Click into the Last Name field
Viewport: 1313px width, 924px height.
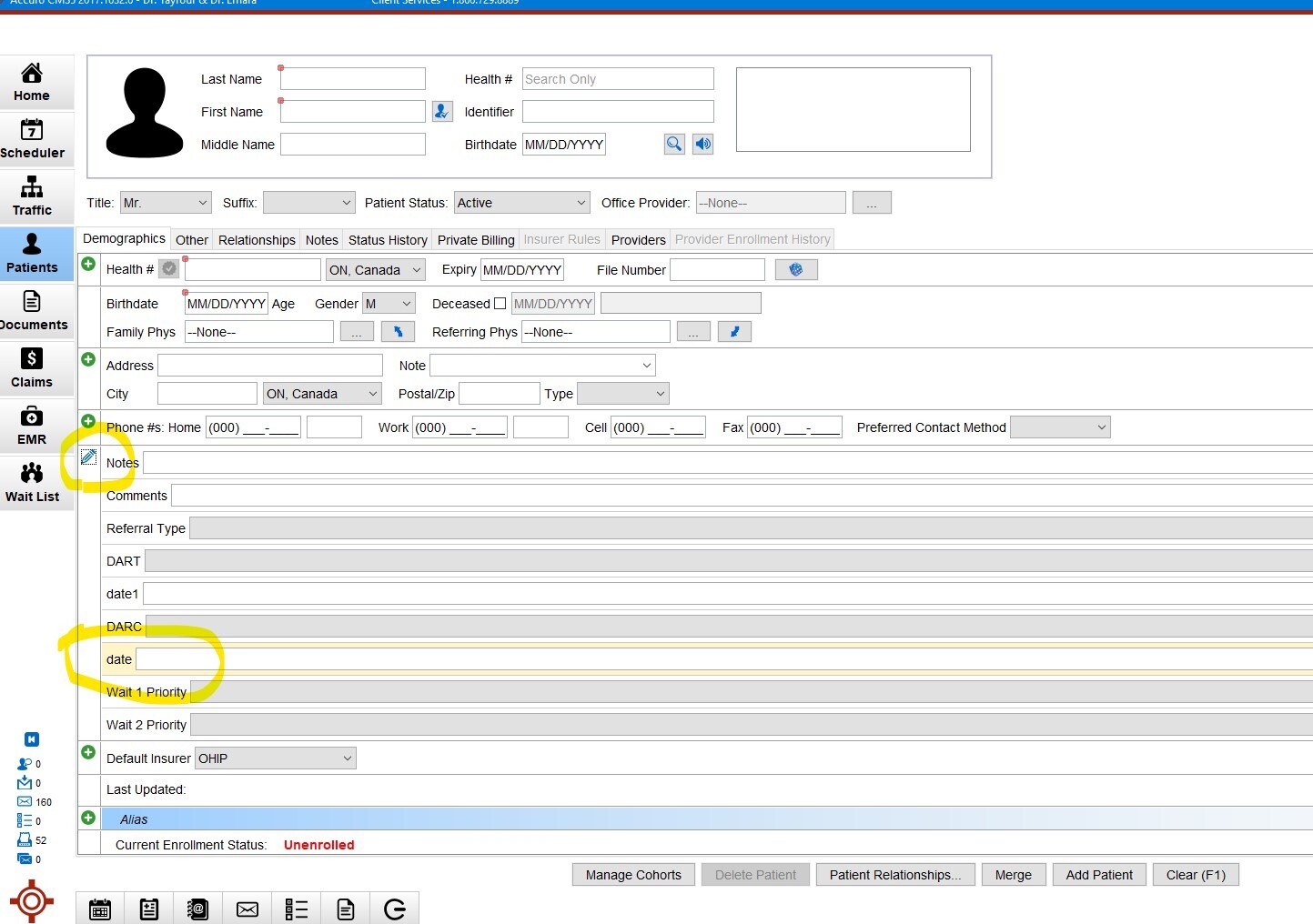353,79
